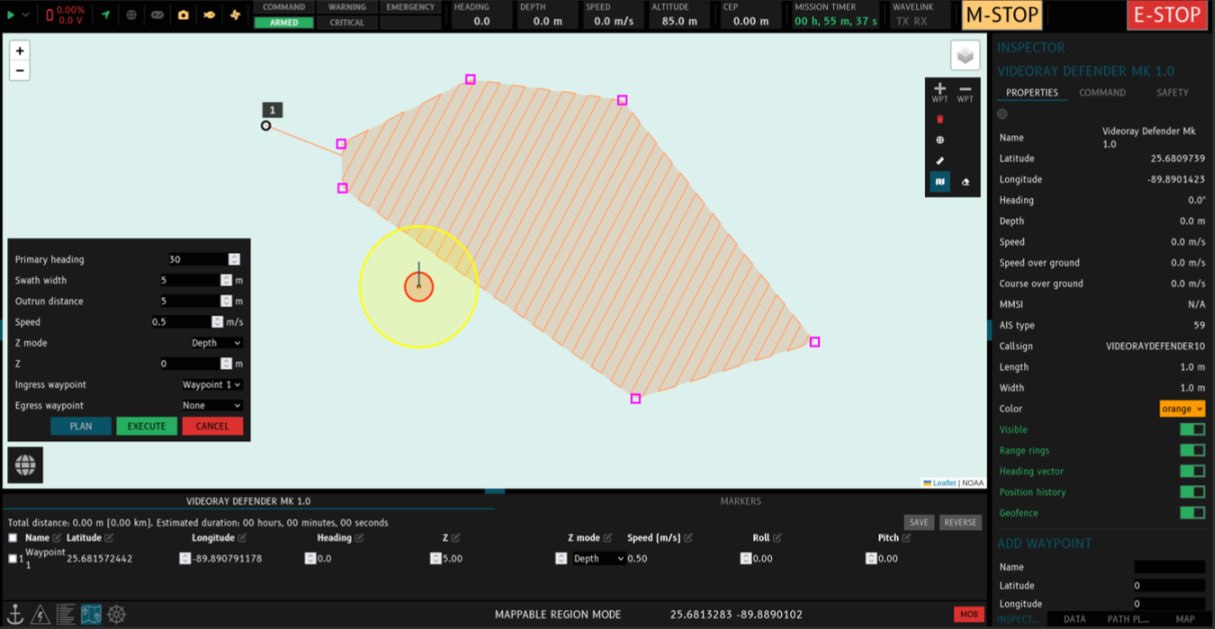Image resolution: width=1215 pixels, height=629 pixels.
Task: Click the highlighted map icon in bottom bar
Action: pyautogui.click(x=91, y=614)
